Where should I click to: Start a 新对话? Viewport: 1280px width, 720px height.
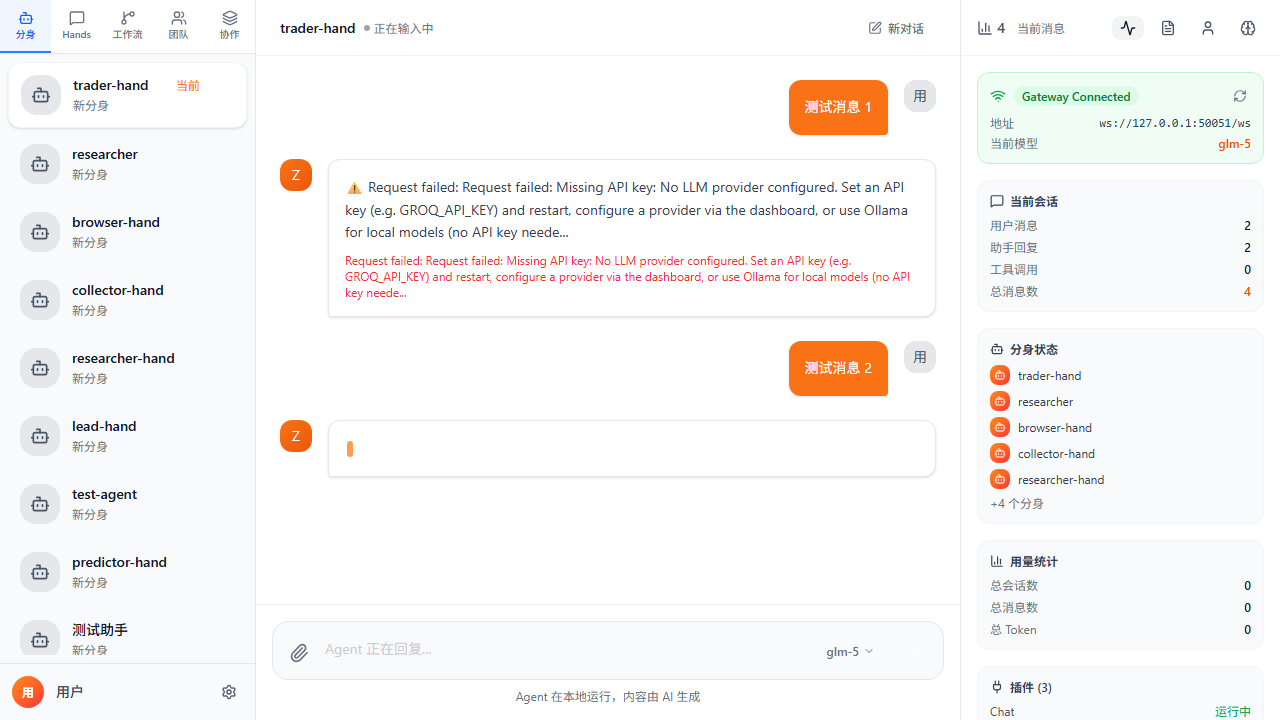pos(896,28)
